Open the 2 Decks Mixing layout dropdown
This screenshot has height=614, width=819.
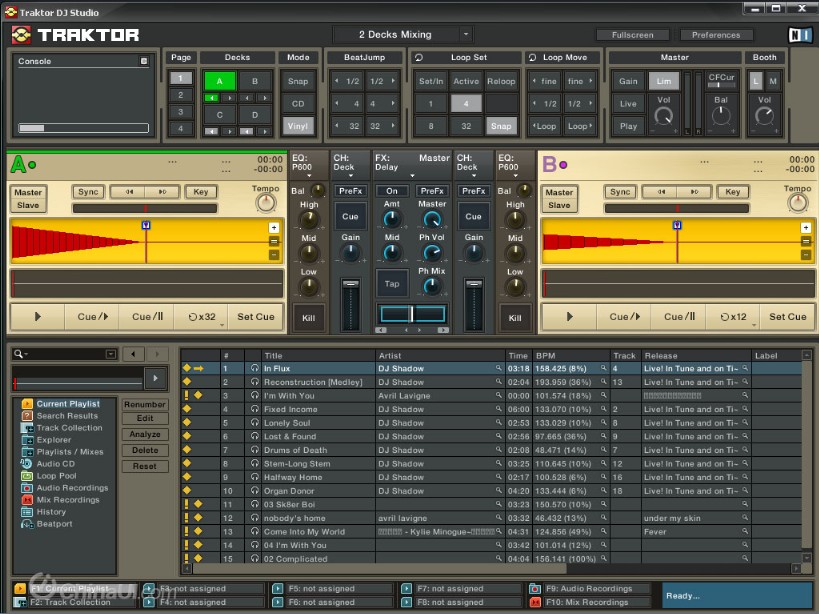(x=466, y=34)
